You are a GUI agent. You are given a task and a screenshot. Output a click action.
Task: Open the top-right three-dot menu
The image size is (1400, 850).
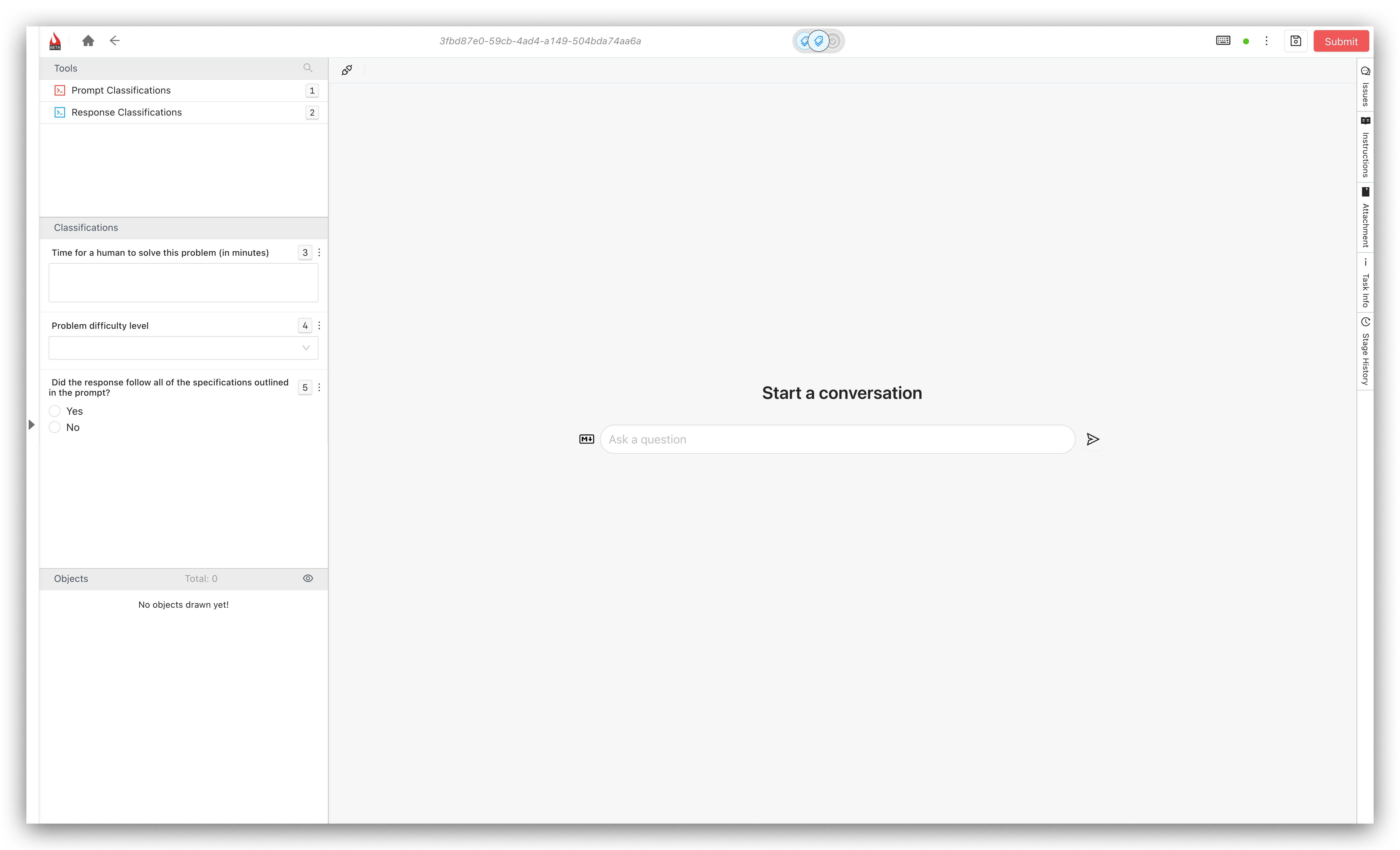tap(1267, 41)
